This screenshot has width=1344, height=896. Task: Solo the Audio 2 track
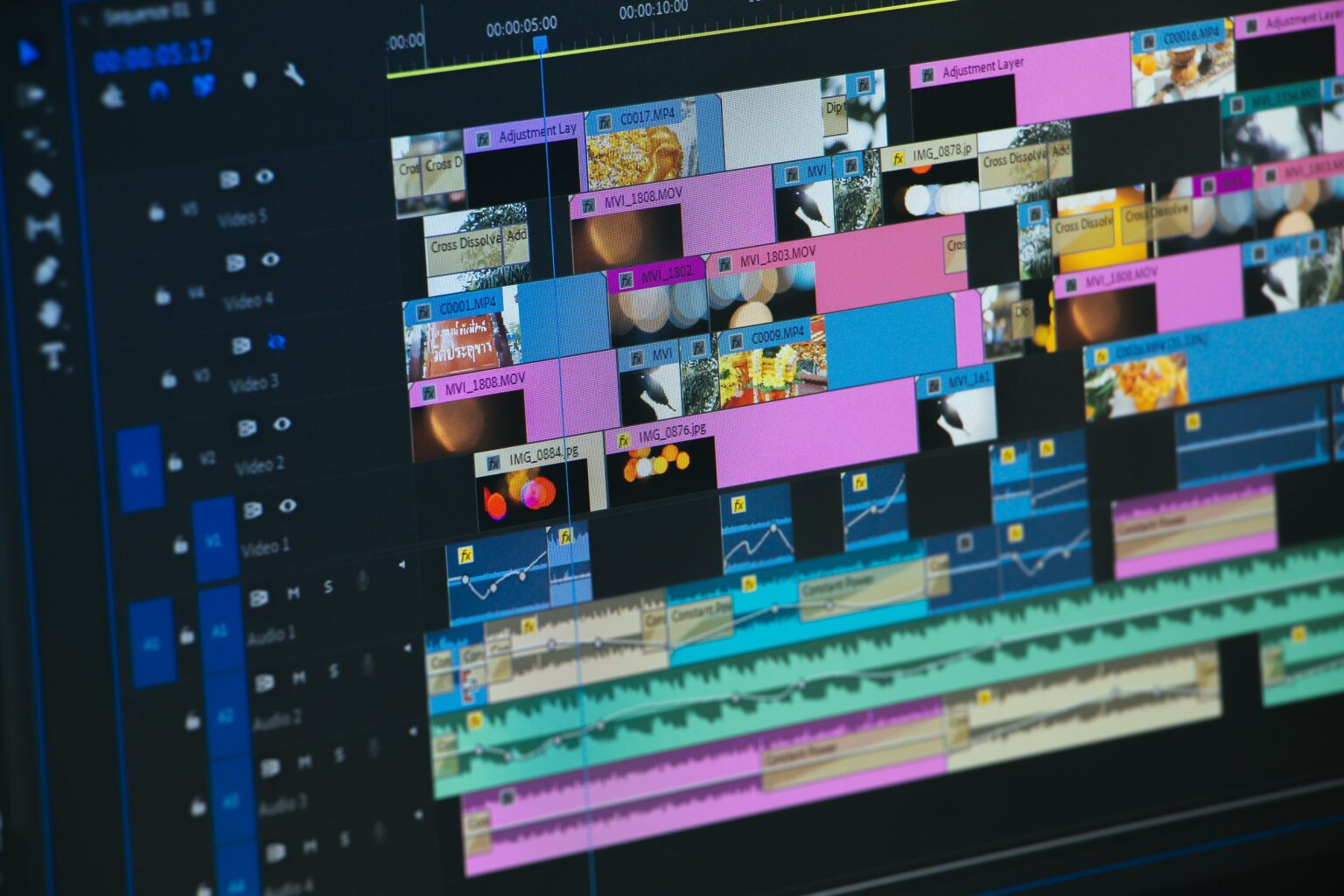(x=334, y=670)
